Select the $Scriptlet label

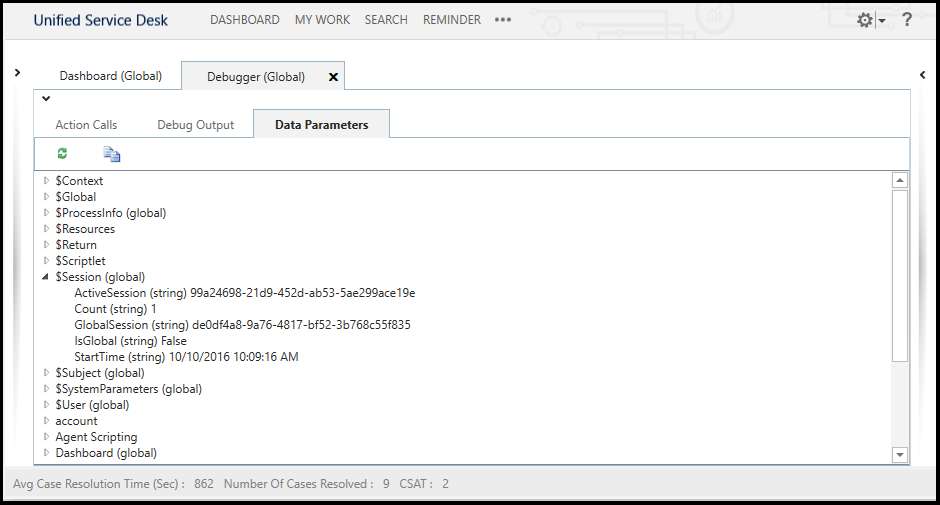[x=80, y=260]
